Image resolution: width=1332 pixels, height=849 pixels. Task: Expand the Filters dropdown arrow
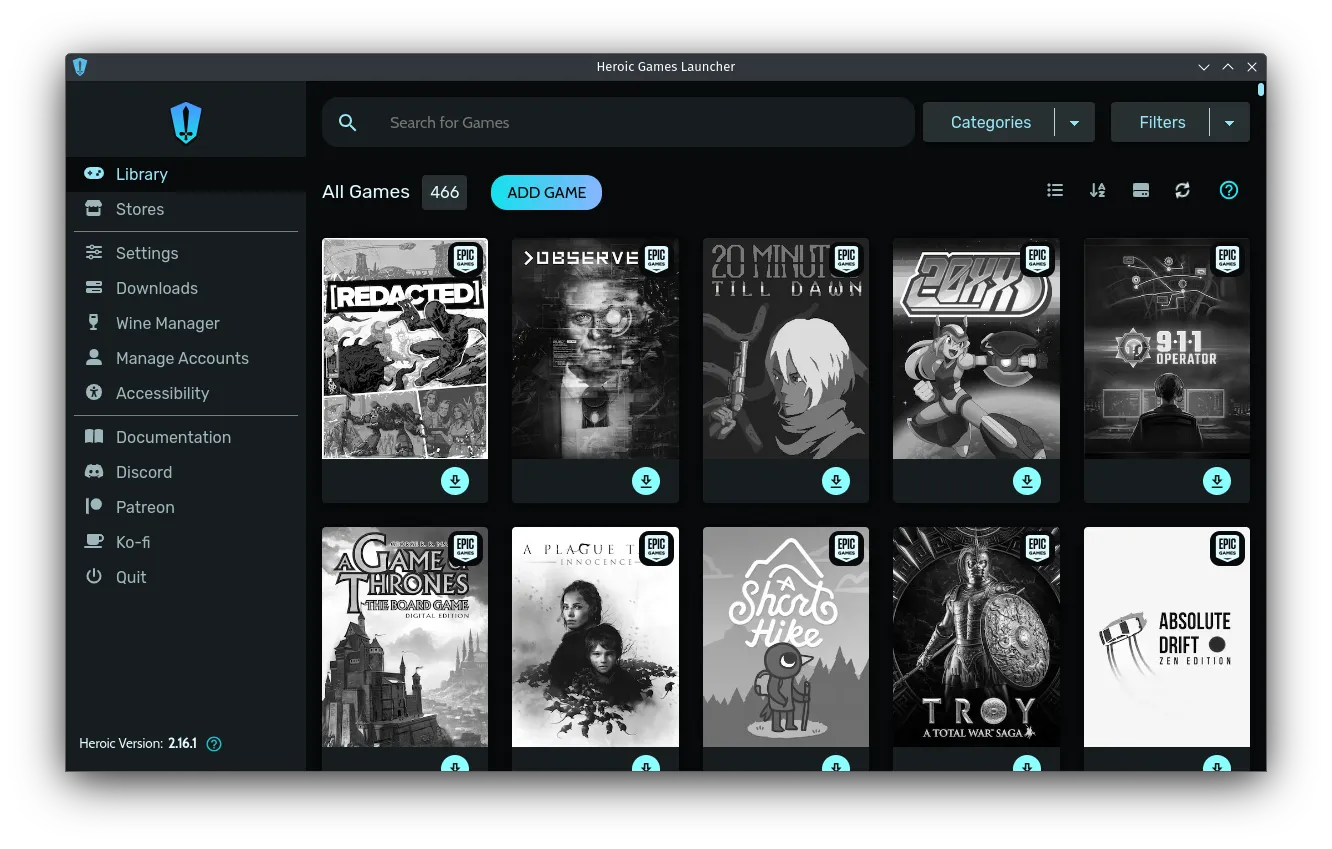click(x=1230, y=122)
